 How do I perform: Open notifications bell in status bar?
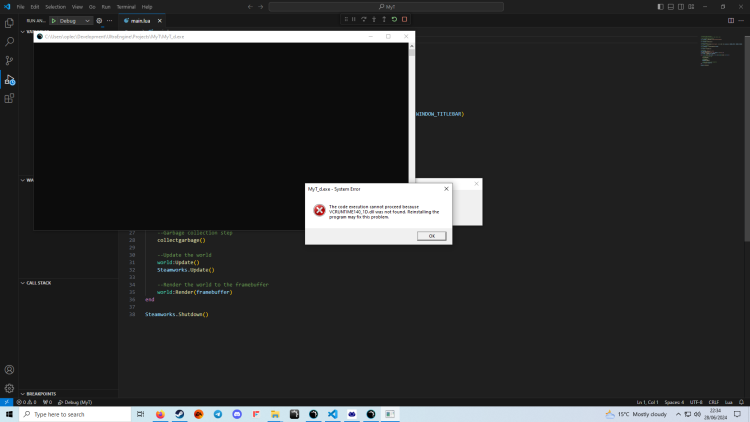[741, 402]
